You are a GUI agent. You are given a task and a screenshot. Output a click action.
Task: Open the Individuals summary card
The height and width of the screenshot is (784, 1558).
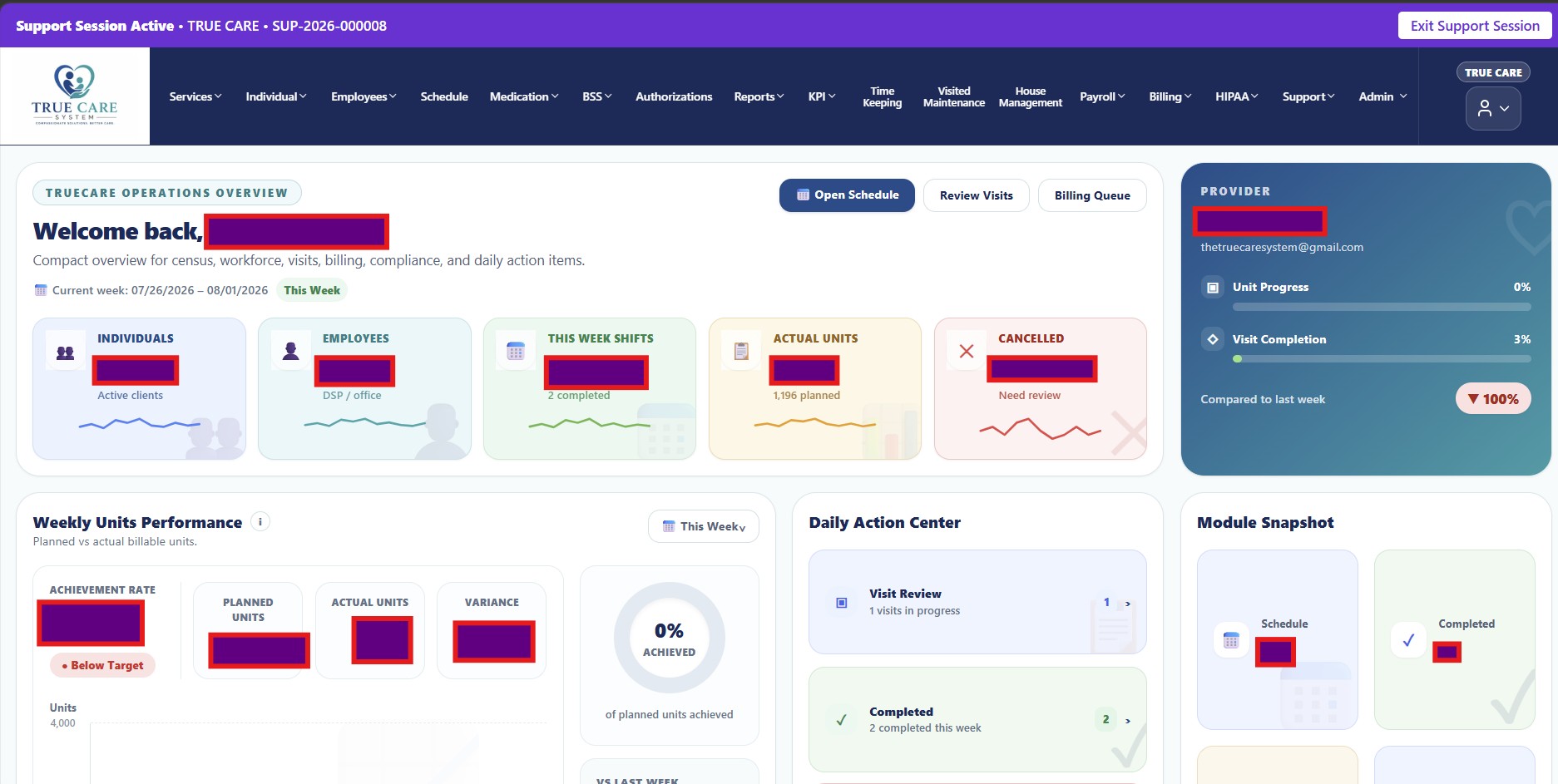140,388
